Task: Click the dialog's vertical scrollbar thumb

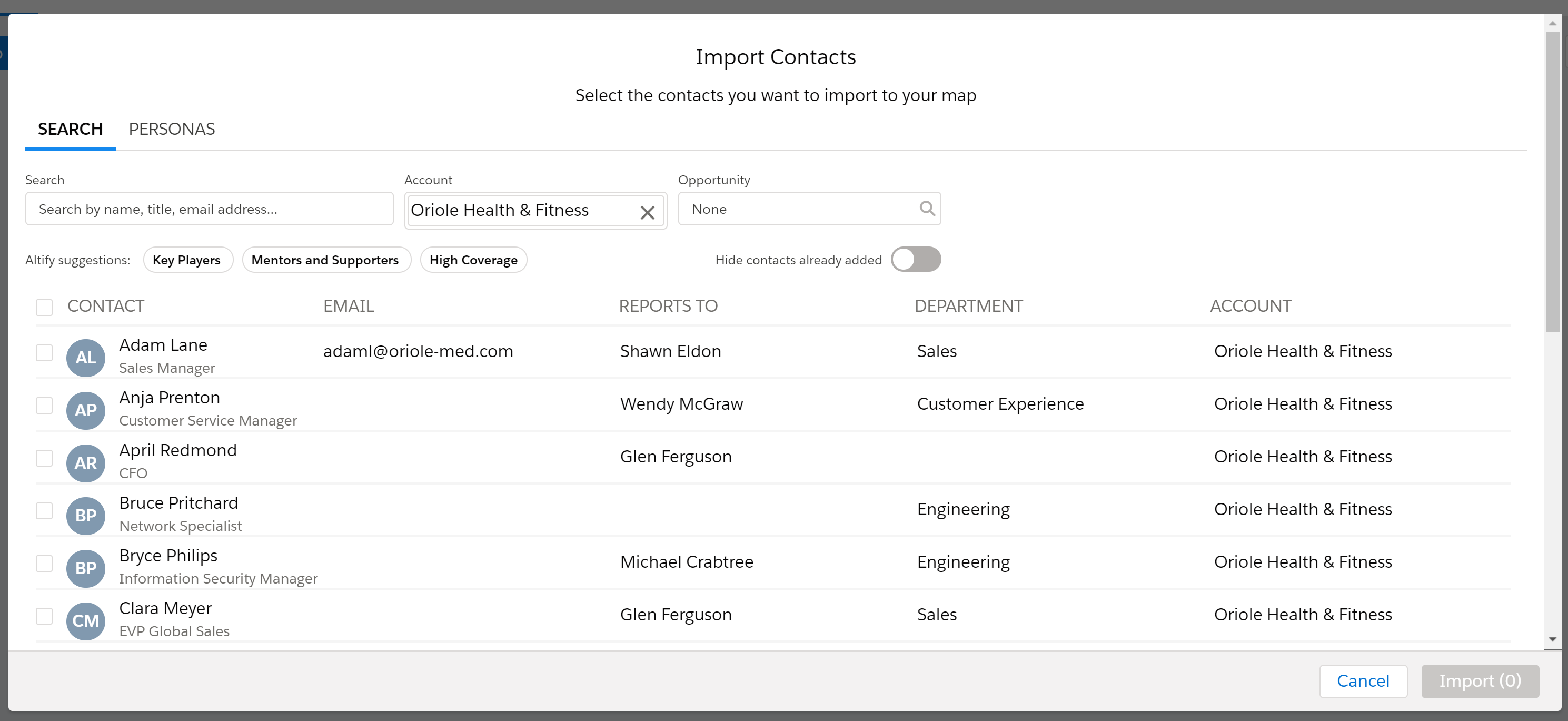Action: click(x=1552, y=182)
